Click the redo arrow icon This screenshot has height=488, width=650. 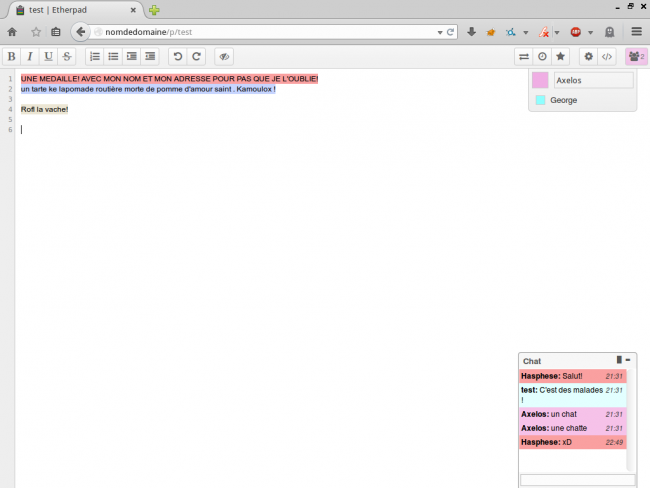click(197, 57)
